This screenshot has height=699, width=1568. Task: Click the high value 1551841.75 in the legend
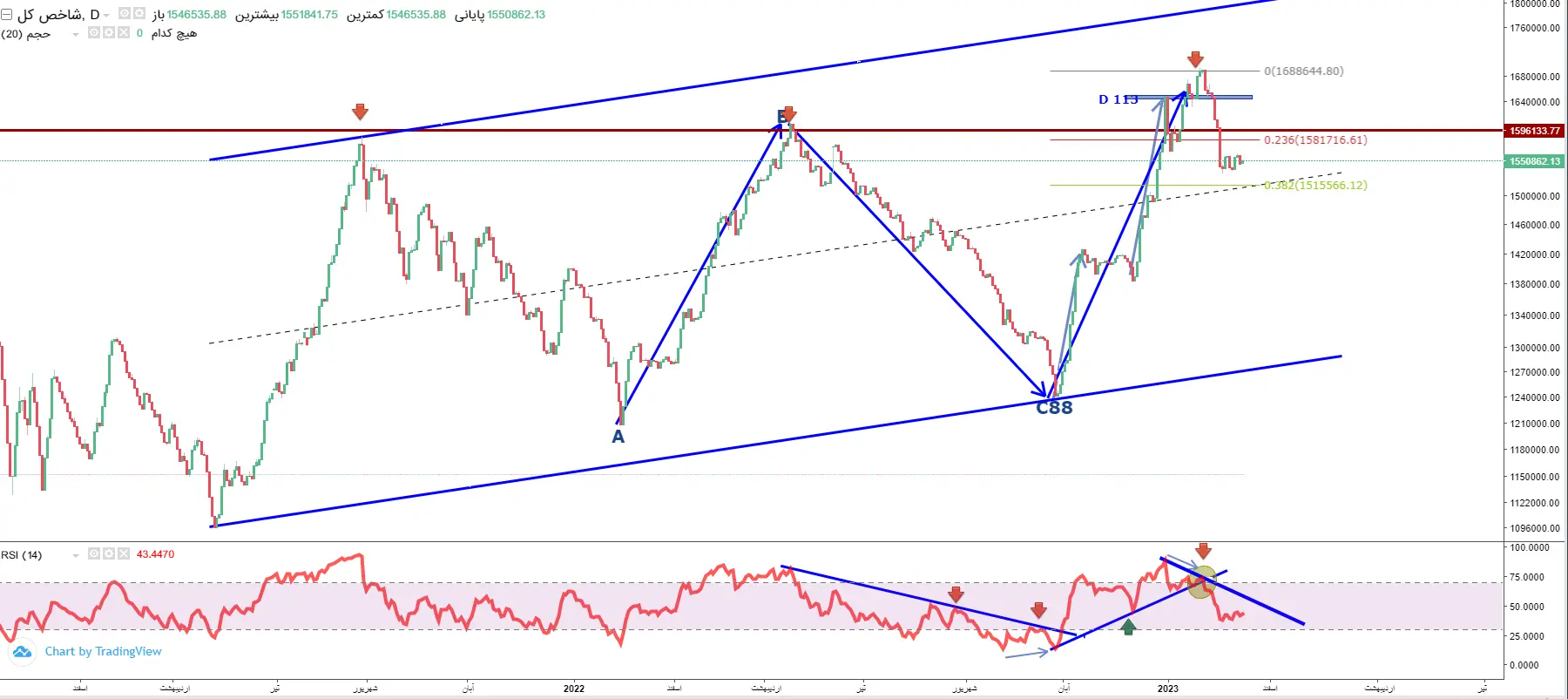pos(309,15)
